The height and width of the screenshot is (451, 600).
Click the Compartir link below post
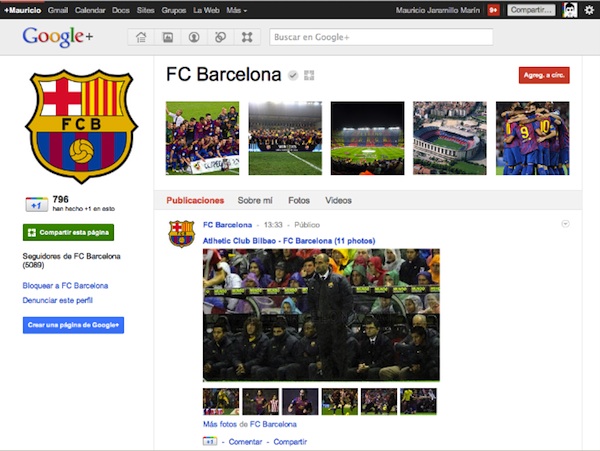290,442
